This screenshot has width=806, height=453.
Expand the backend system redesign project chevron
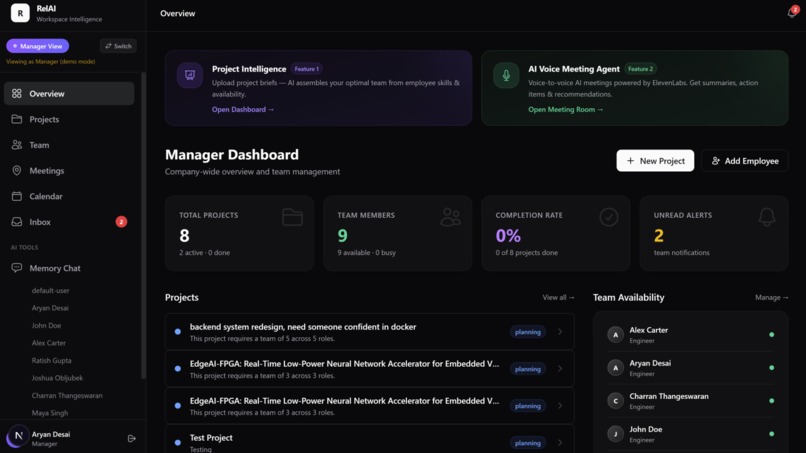pos(560,332)
